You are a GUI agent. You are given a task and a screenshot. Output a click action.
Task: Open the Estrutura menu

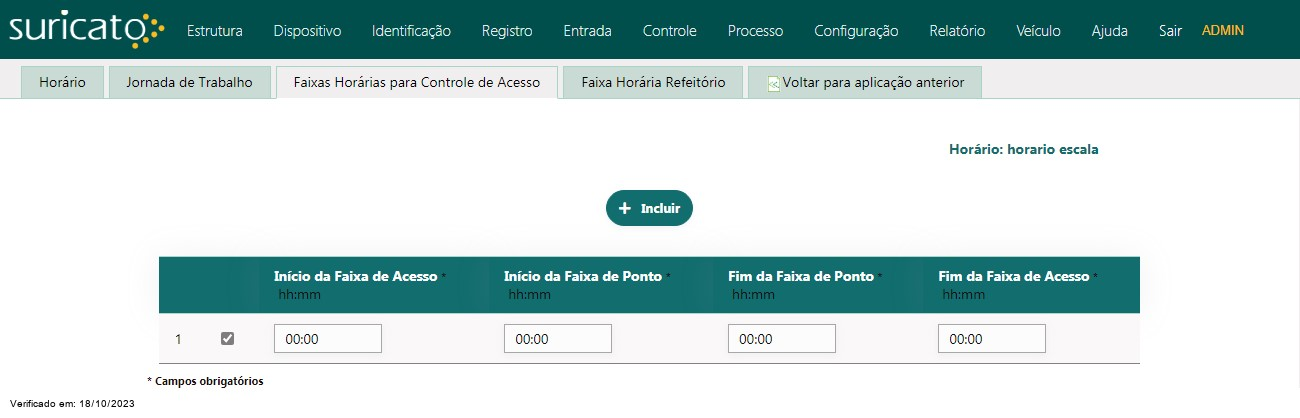click(215, 31)
